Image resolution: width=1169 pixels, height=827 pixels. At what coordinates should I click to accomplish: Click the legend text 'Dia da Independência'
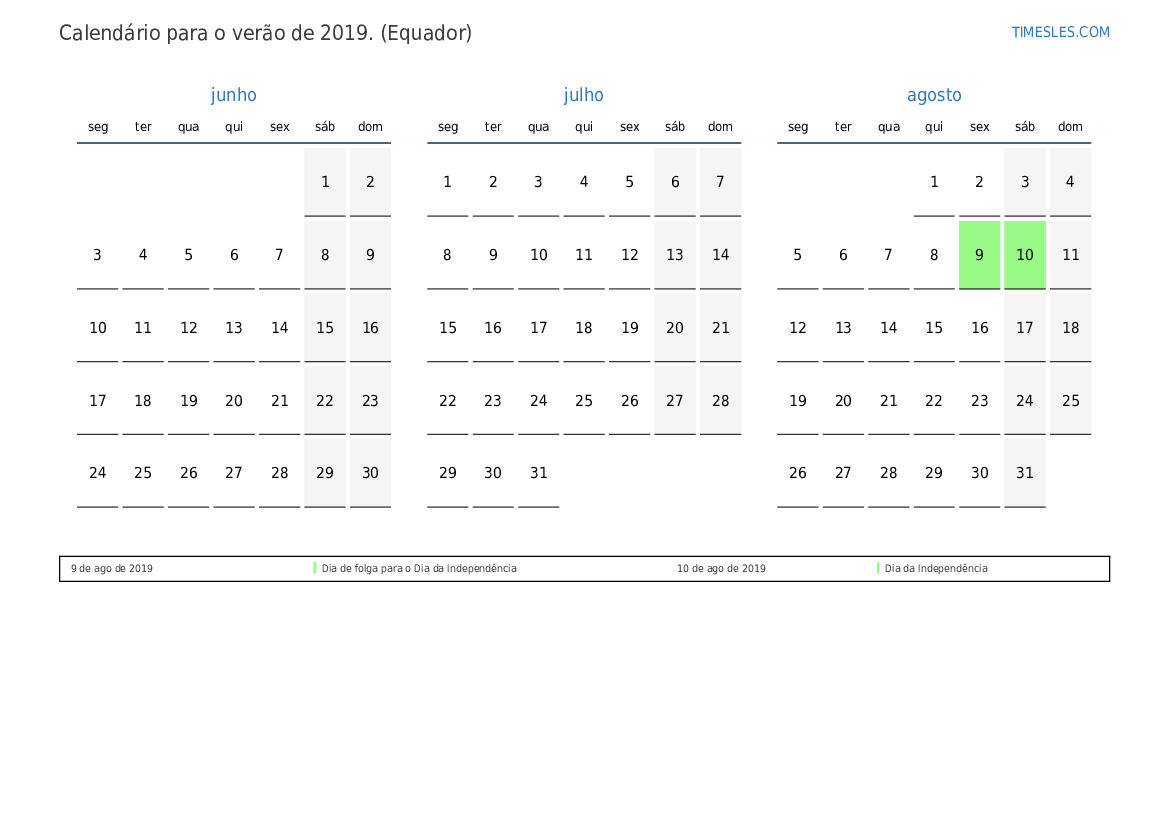(935, 569)
